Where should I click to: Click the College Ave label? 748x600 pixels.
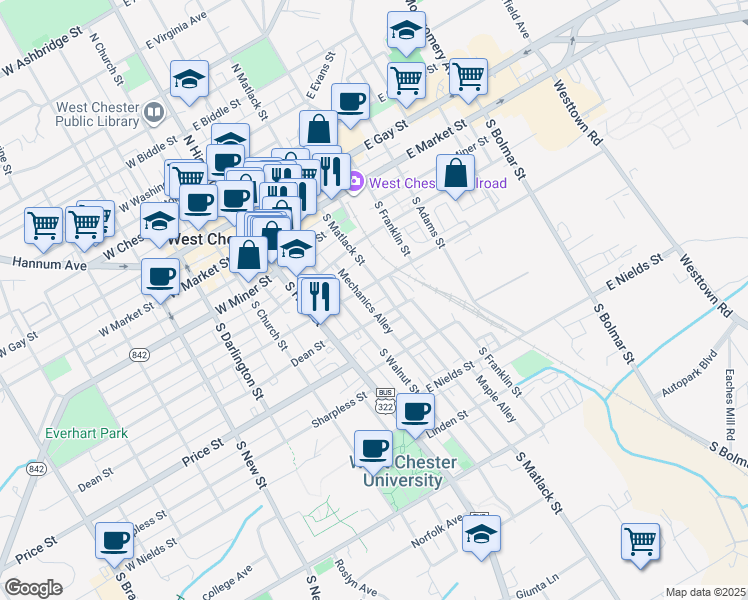point(227,582)
